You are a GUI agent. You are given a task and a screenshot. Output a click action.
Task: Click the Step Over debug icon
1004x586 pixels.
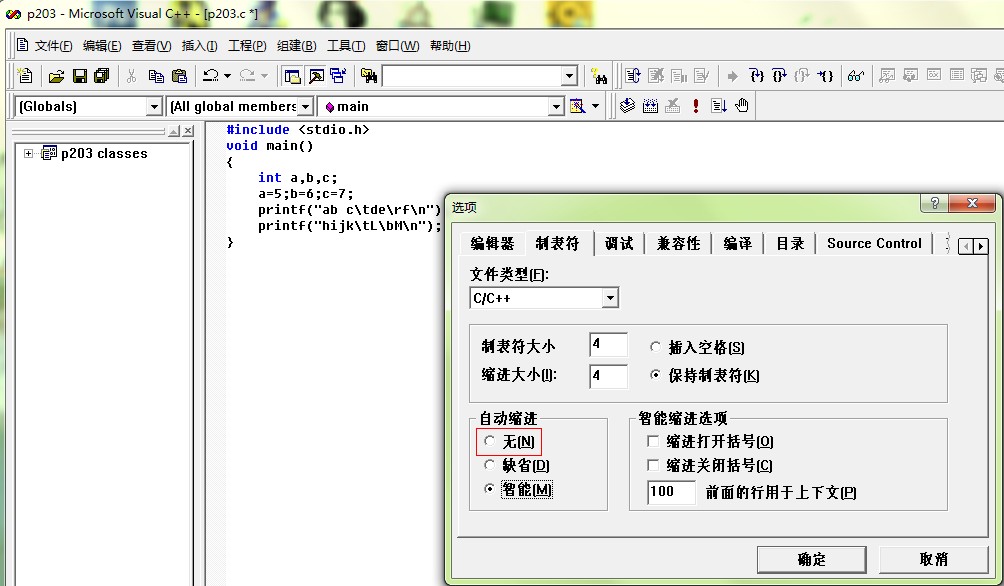point(779,76)
